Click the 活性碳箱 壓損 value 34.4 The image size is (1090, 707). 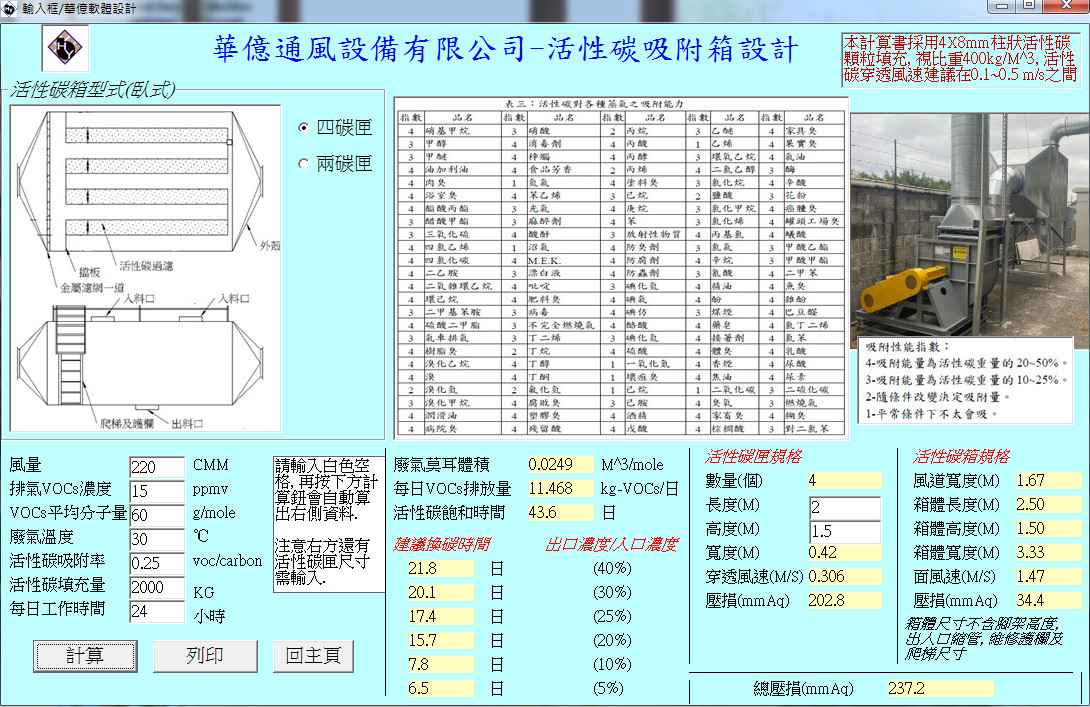point(1048,600)
